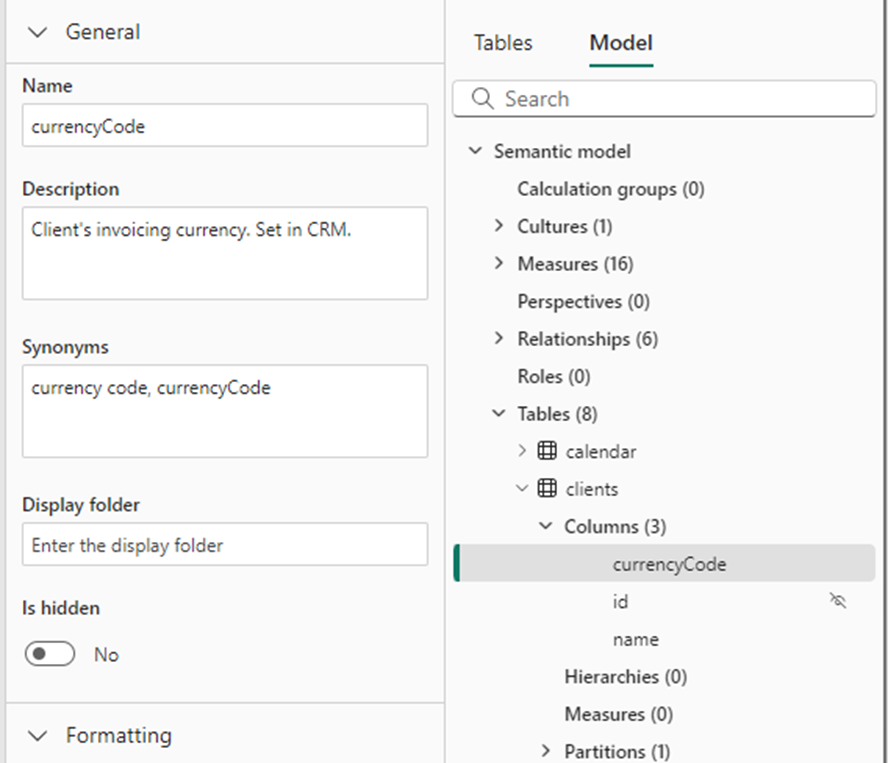
Task: Click hidden eye icon beside id column
Action: [x=838, y=601]
